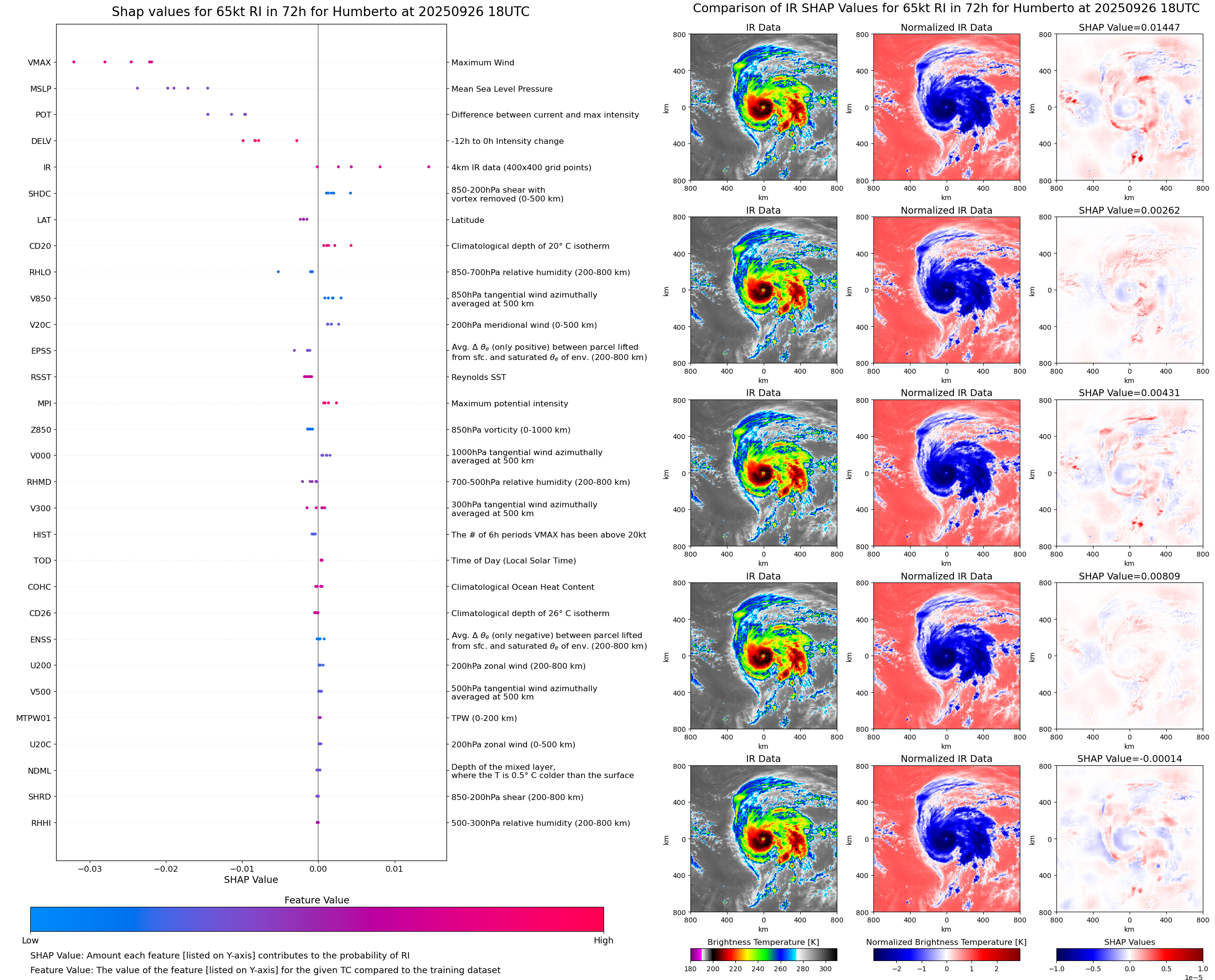Click the Feature Value color gradient bar
Screen dimensions: 1215x980
coord(316,919)
